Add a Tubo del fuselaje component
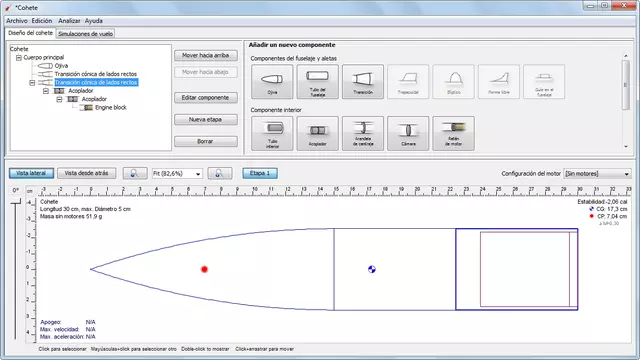This screenshot has height=360, width=640. [318, 82]
